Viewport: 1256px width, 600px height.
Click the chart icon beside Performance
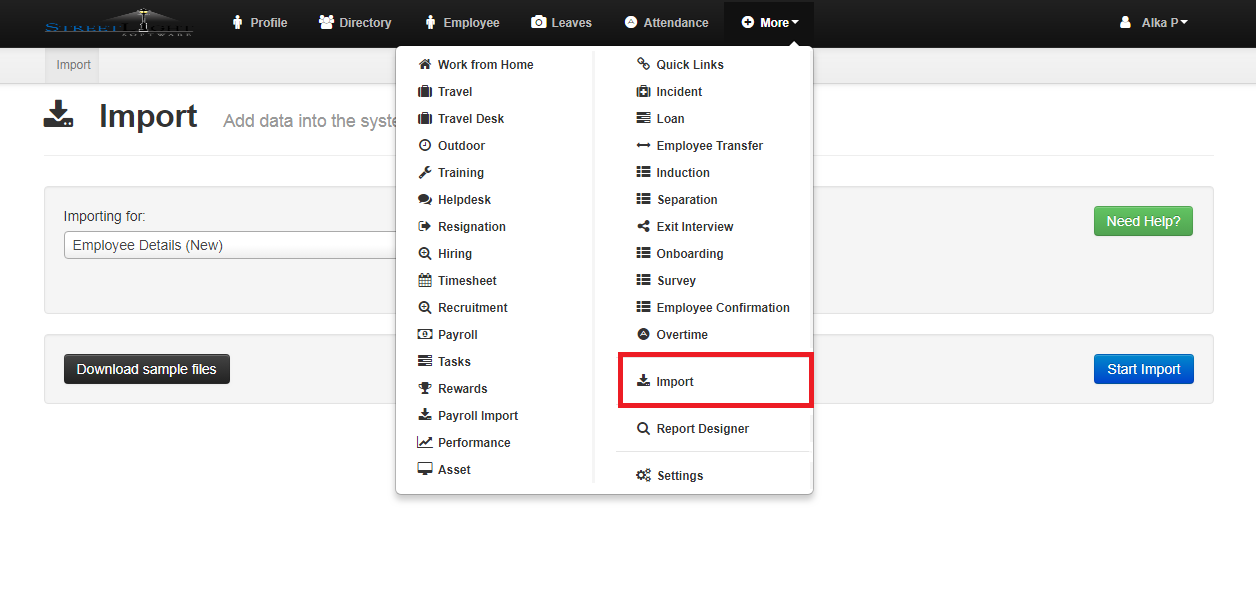point(425,443)
